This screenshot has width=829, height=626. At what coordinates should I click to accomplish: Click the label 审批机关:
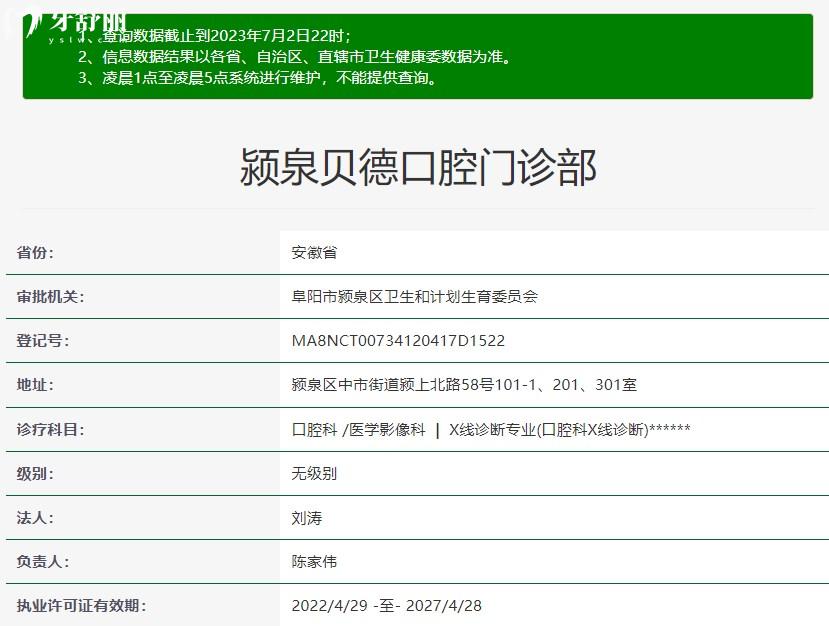[50, 297]
